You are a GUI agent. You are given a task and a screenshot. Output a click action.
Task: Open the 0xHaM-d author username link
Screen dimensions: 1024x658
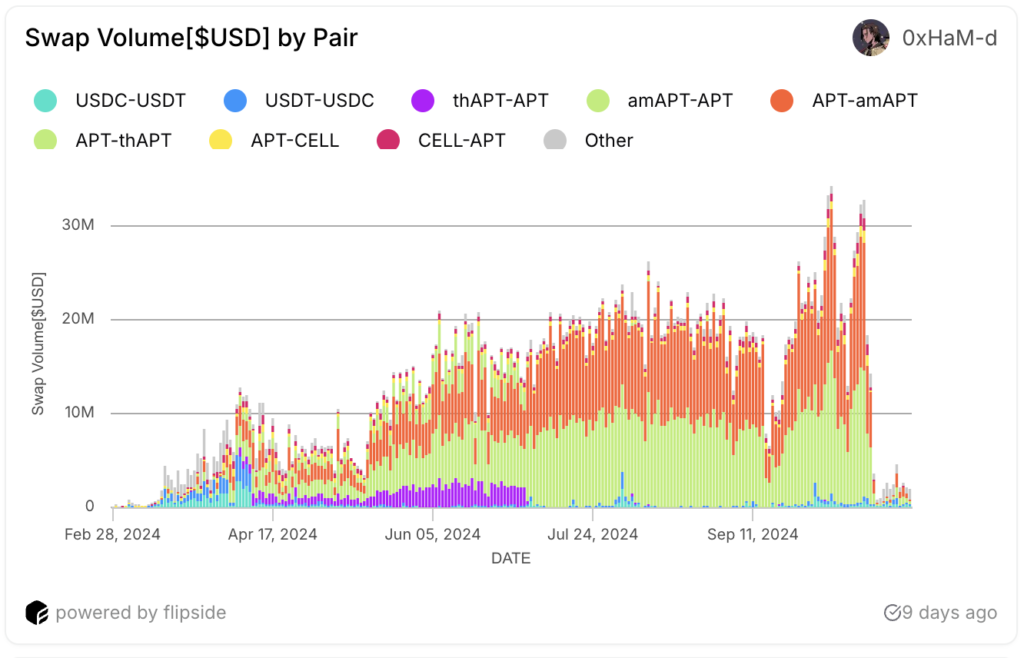pos(949,38)
